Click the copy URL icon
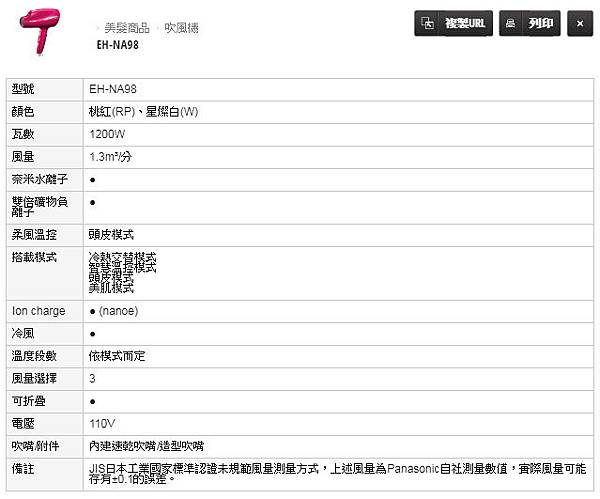 (427, 23)
